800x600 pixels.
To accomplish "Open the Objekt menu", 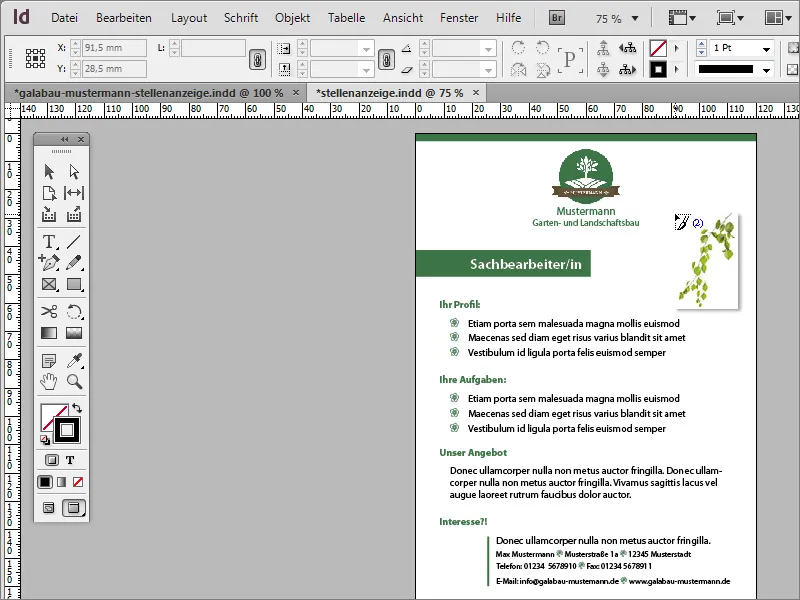I will coord(291,17).
